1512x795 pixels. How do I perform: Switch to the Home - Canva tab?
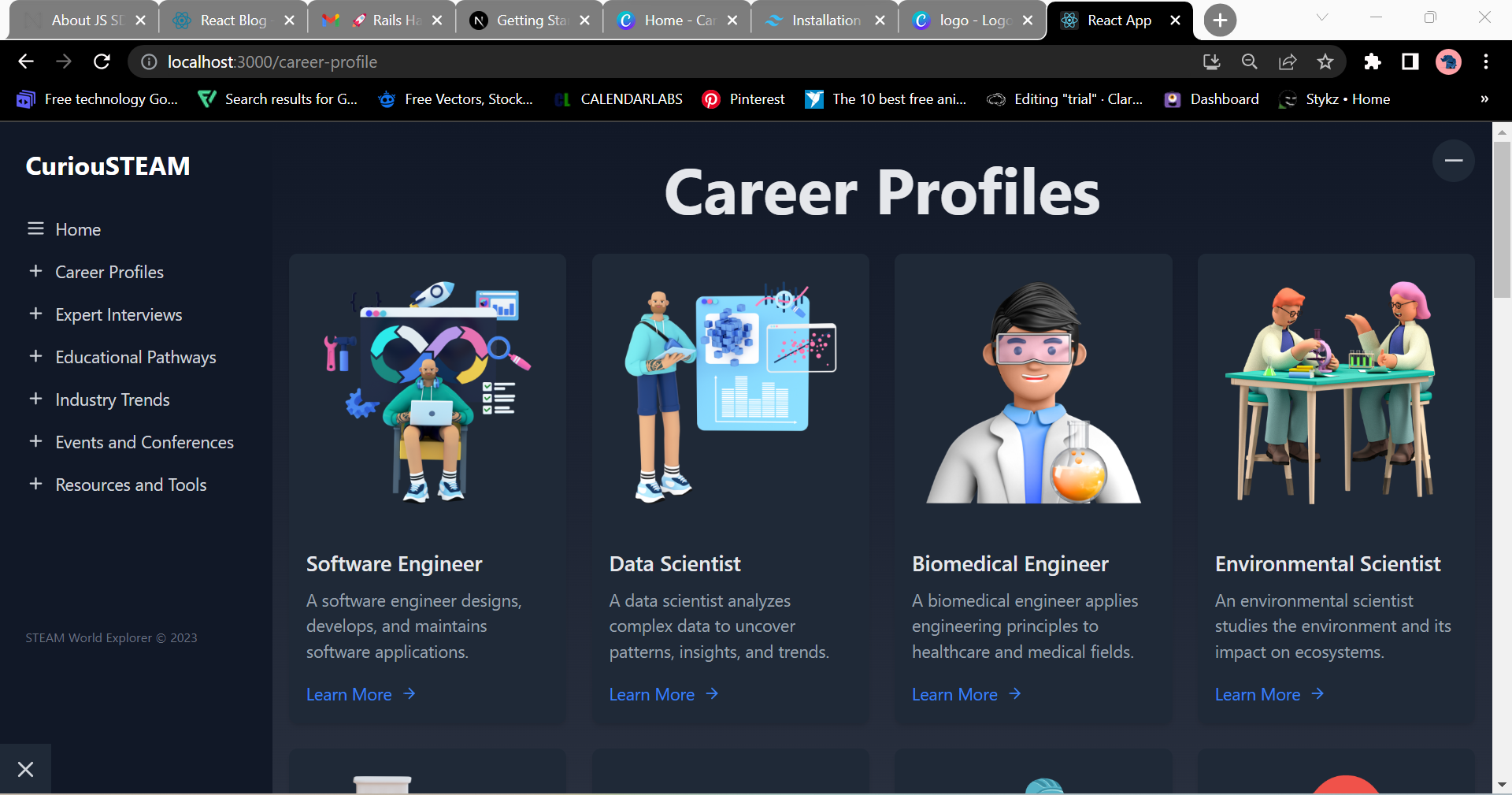[x=679, y=20]
